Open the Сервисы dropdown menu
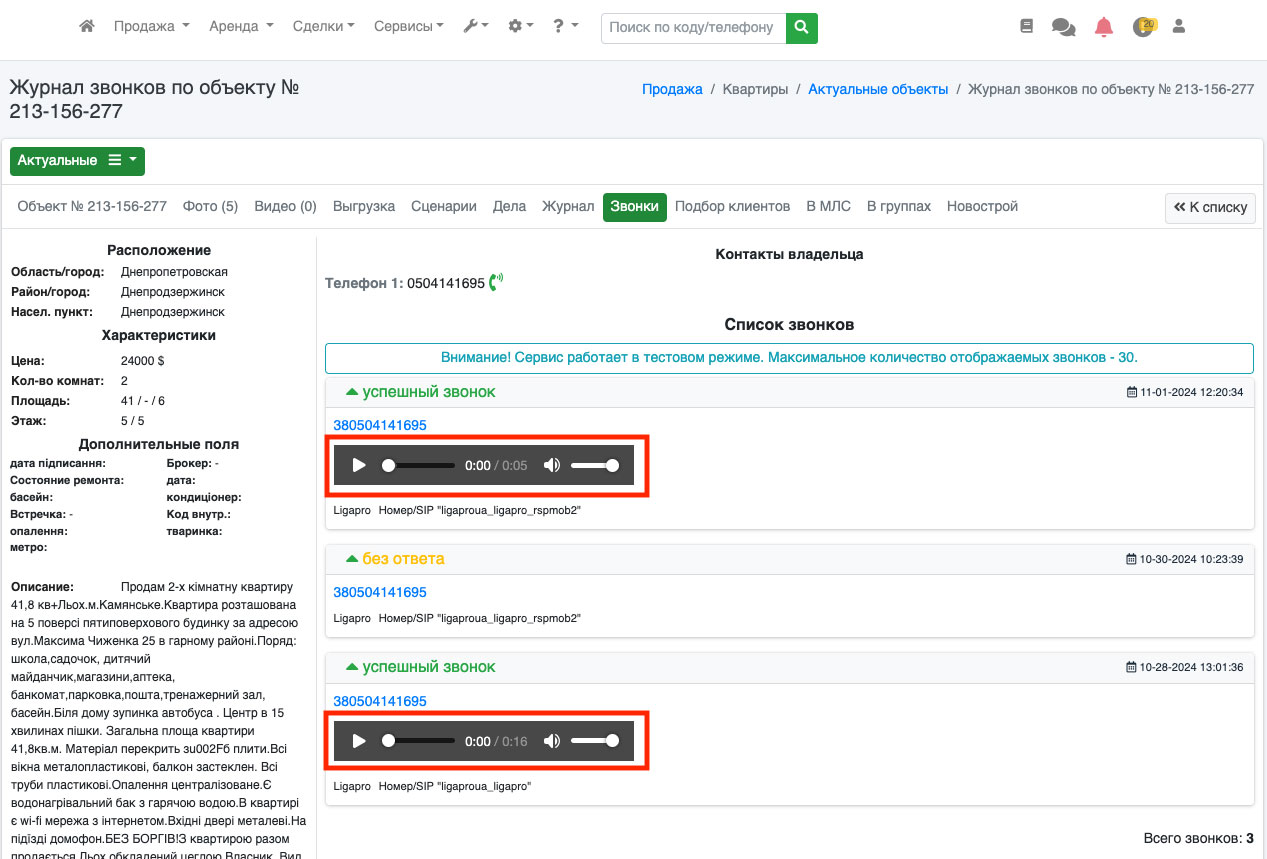 [408, 27]
